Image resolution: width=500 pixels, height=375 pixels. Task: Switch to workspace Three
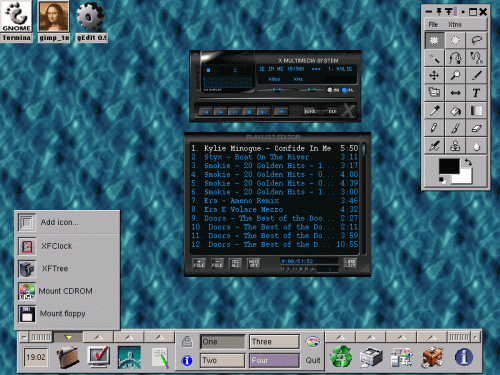pos(274,342)
